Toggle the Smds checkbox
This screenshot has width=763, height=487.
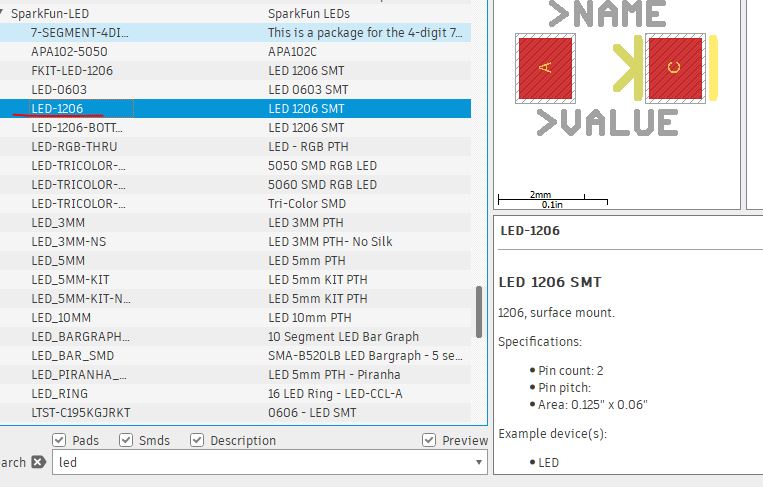126,440
